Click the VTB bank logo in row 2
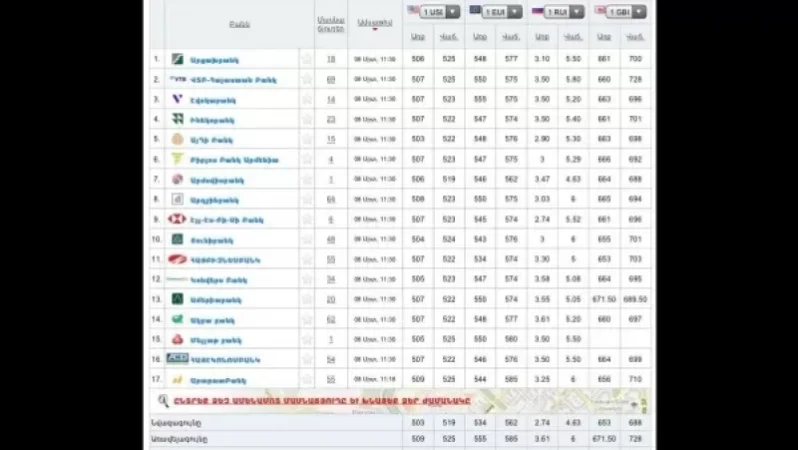The width and height of the screenshot is (798, 450). pyautogui.click(x=178, y=79)
